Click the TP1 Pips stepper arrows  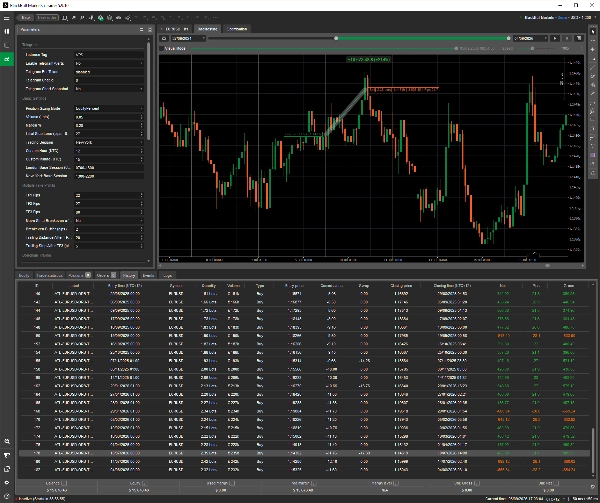142,195
